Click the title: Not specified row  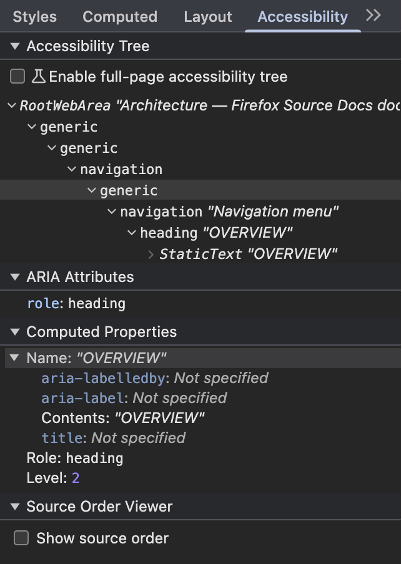[114, 438]
